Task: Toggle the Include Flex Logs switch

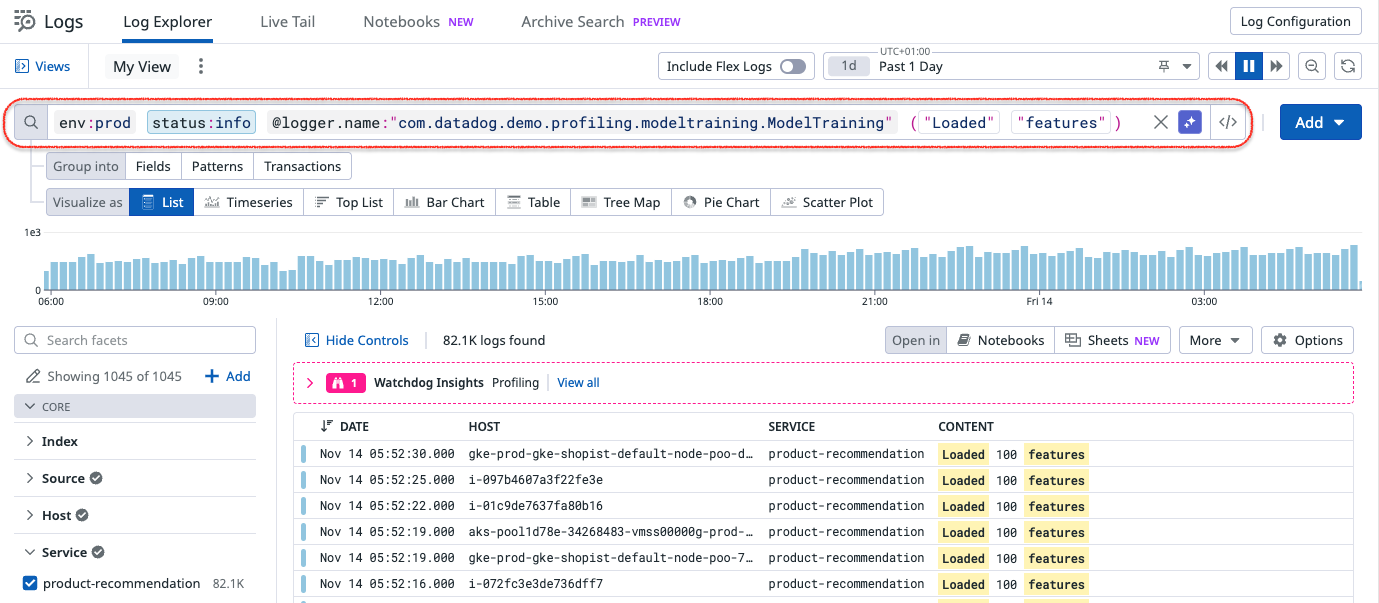Action: 792,66
